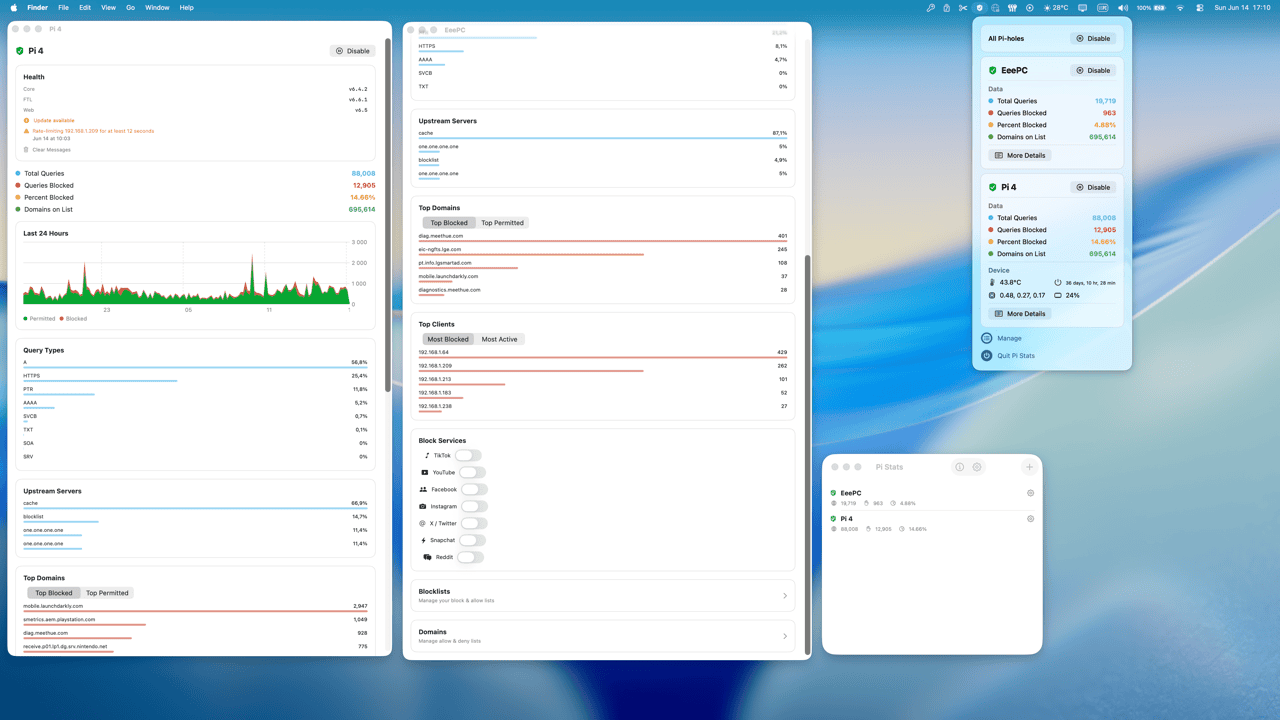Toggle the YouTube block switch
Viewport: 1280px width, 720px height.
click(472, 472)
